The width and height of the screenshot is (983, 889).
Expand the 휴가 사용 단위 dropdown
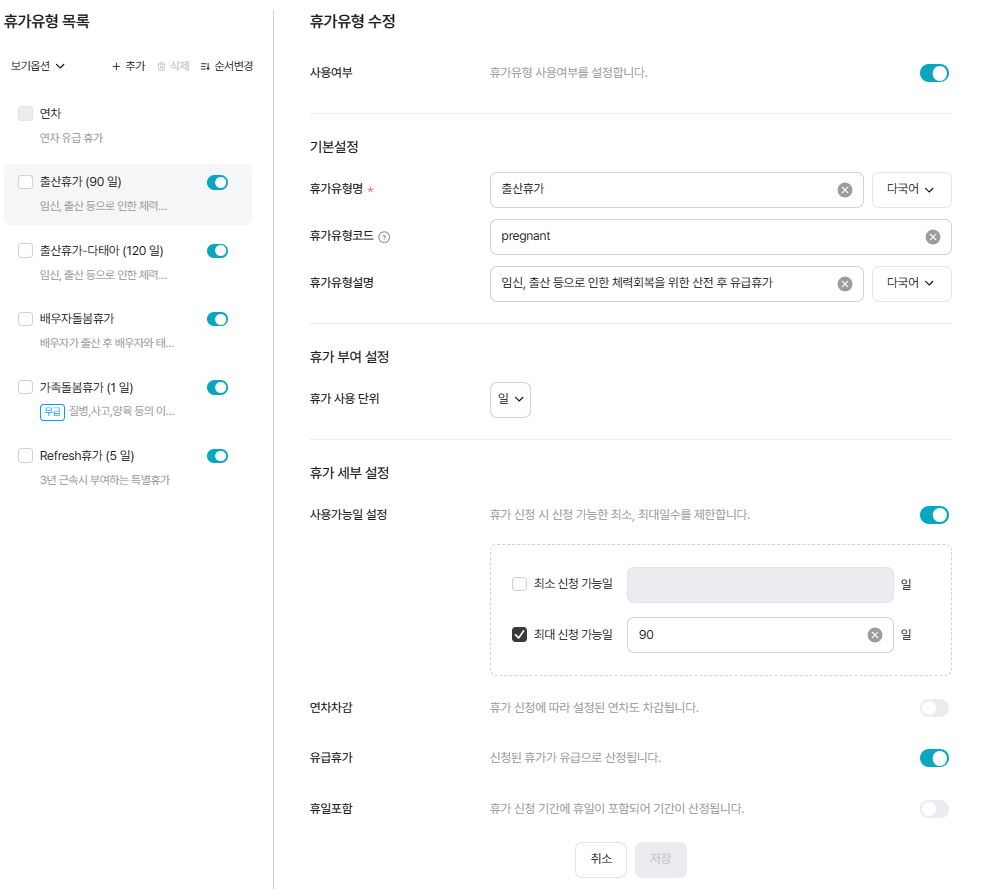point(510,399)
